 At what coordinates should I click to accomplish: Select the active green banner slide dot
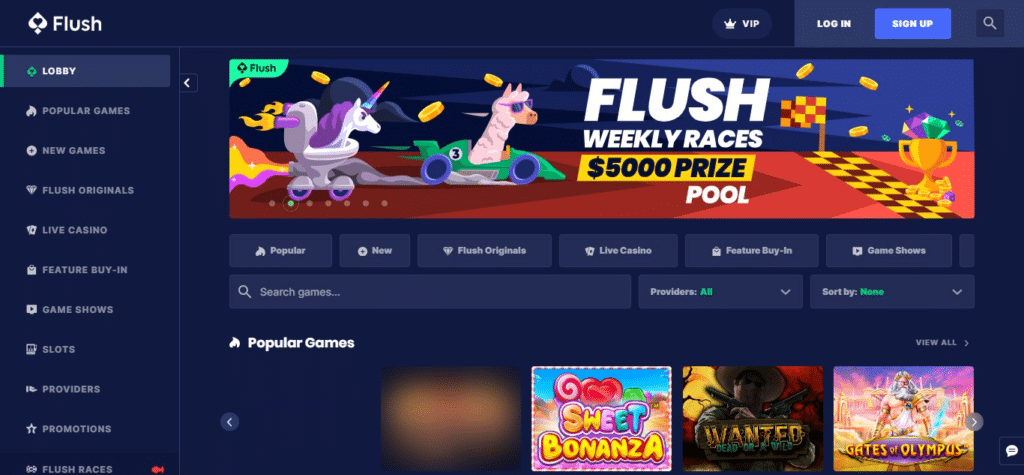pyautogui.click(x=291, y=203)
